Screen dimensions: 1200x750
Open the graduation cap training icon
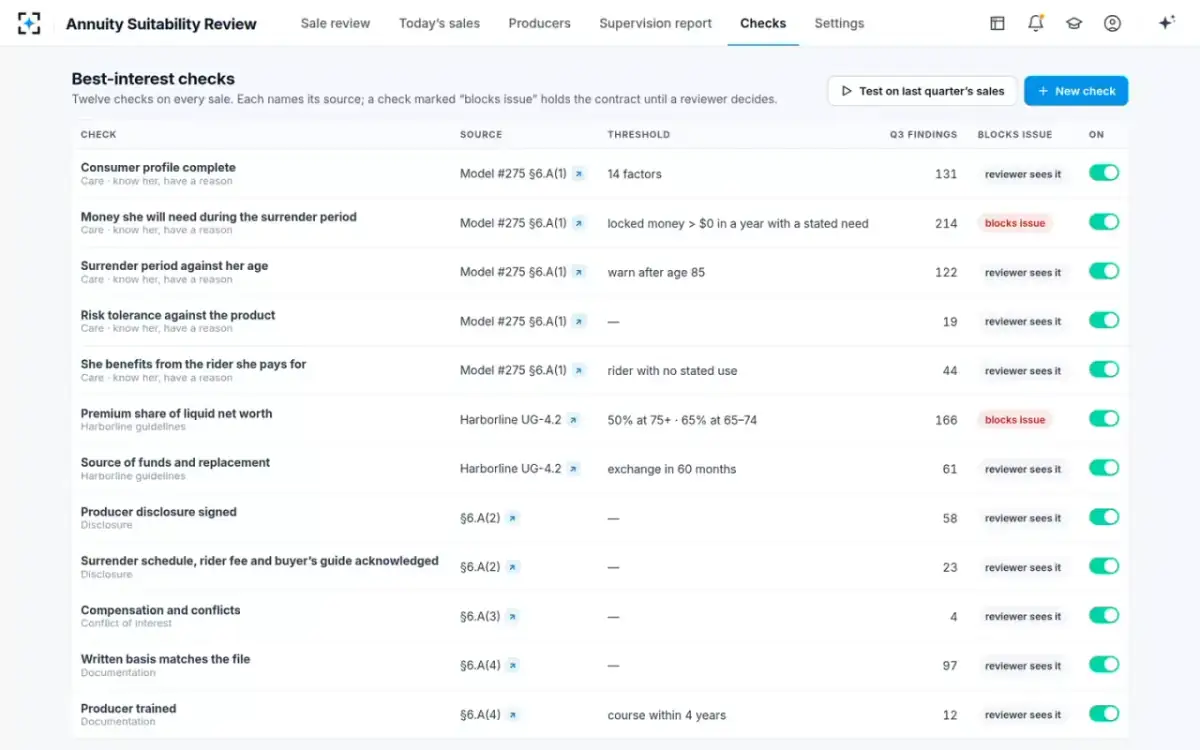pos(1074,23)
